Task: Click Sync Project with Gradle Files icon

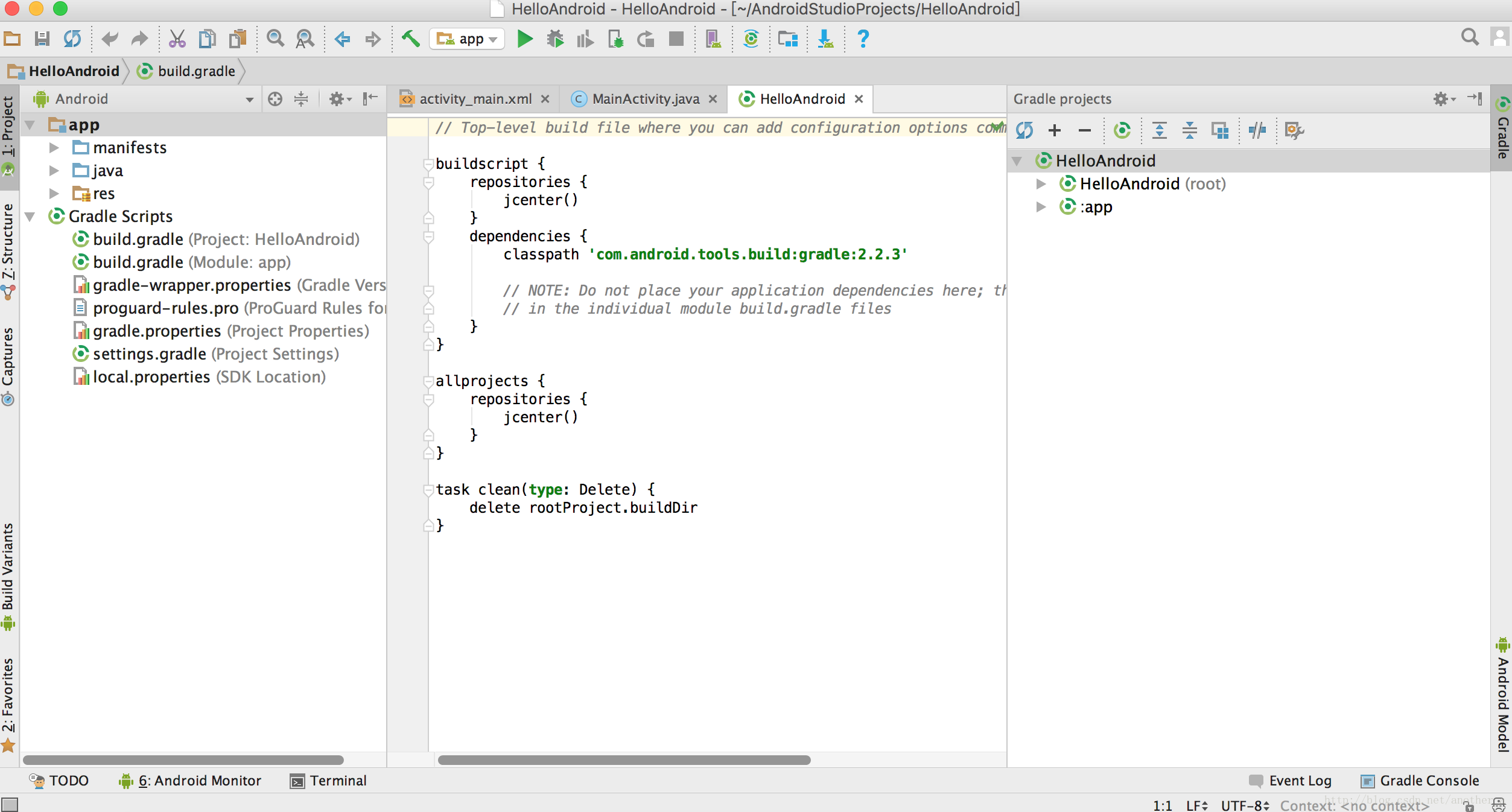Action: click(751, 39)
